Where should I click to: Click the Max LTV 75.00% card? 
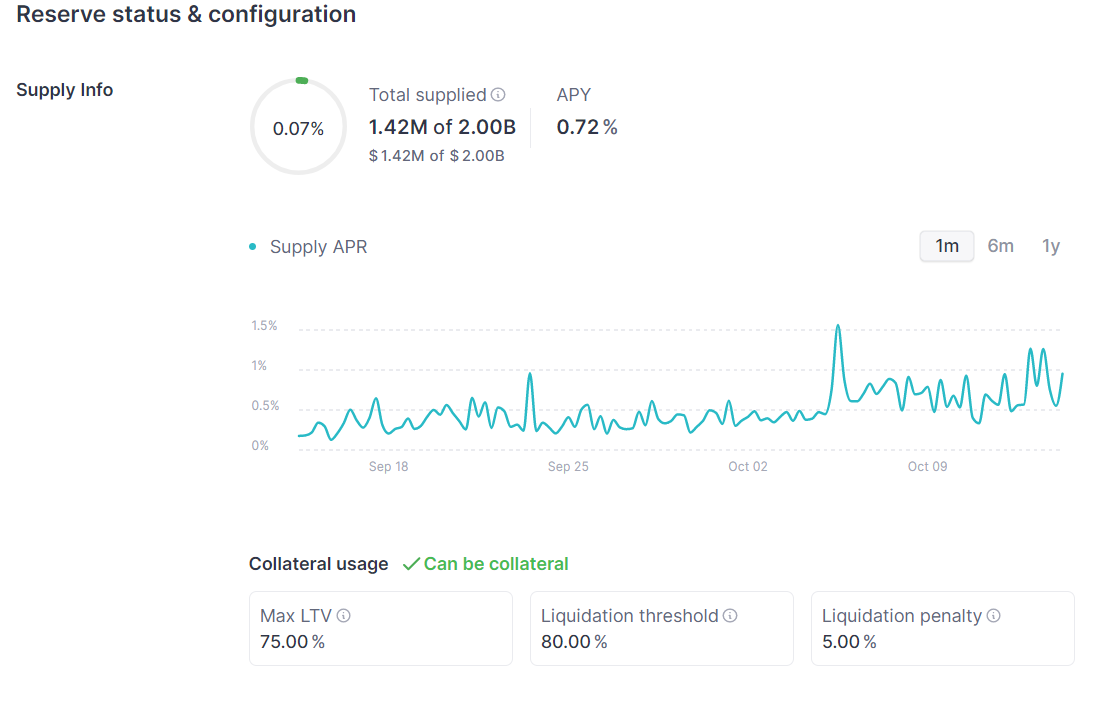pyautogui.click(x=380, y=628)
